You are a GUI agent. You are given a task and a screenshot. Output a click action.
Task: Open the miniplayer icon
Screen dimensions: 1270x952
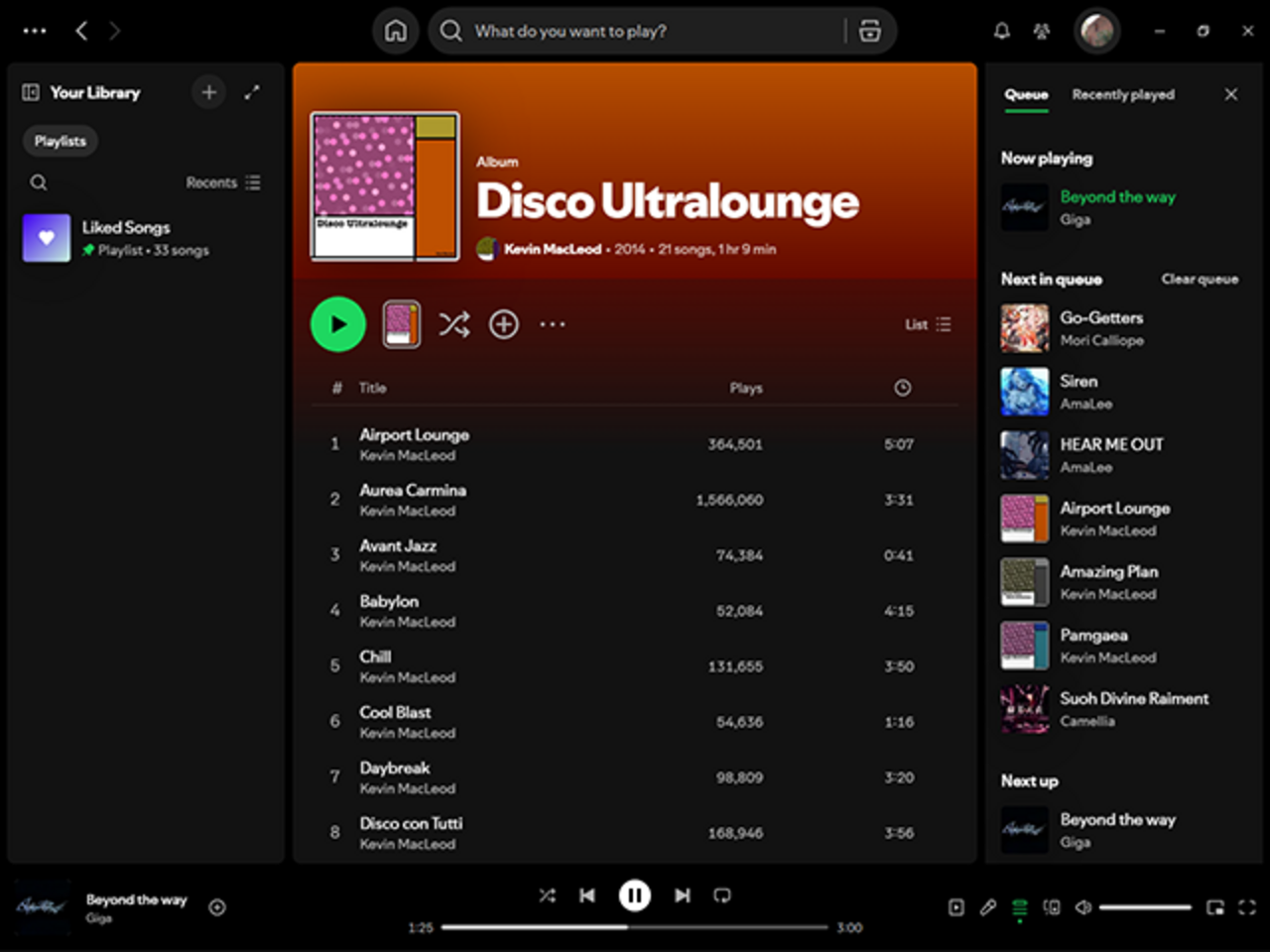click(1215, 906)
